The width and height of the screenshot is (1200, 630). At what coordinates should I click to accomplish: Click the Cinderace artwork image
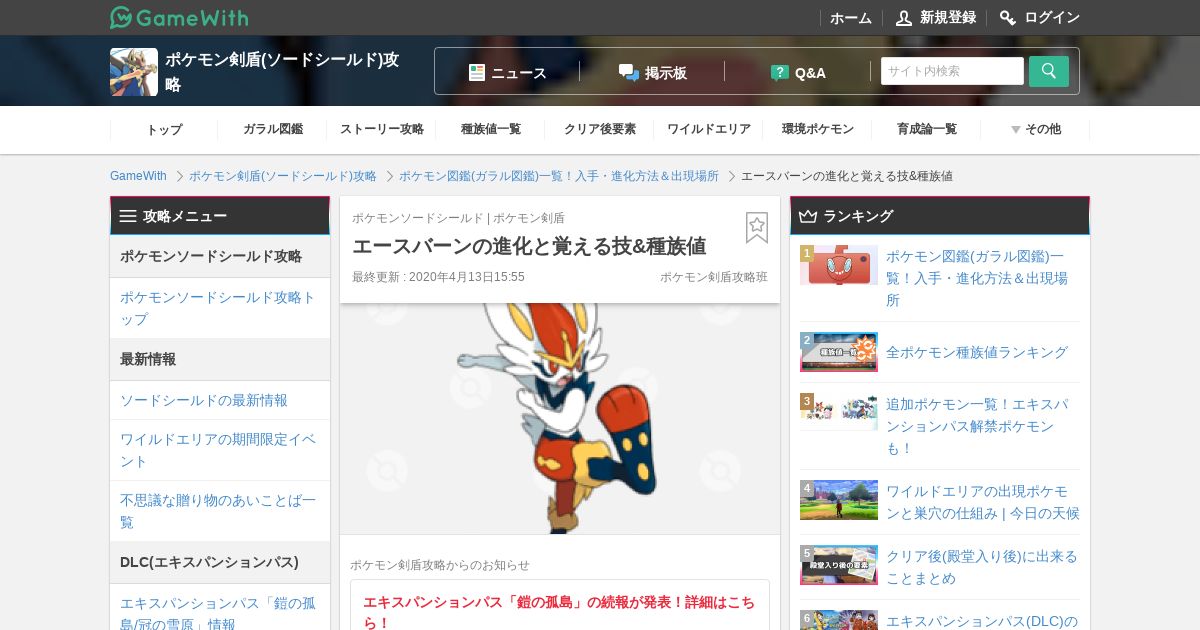coord(560,418)
